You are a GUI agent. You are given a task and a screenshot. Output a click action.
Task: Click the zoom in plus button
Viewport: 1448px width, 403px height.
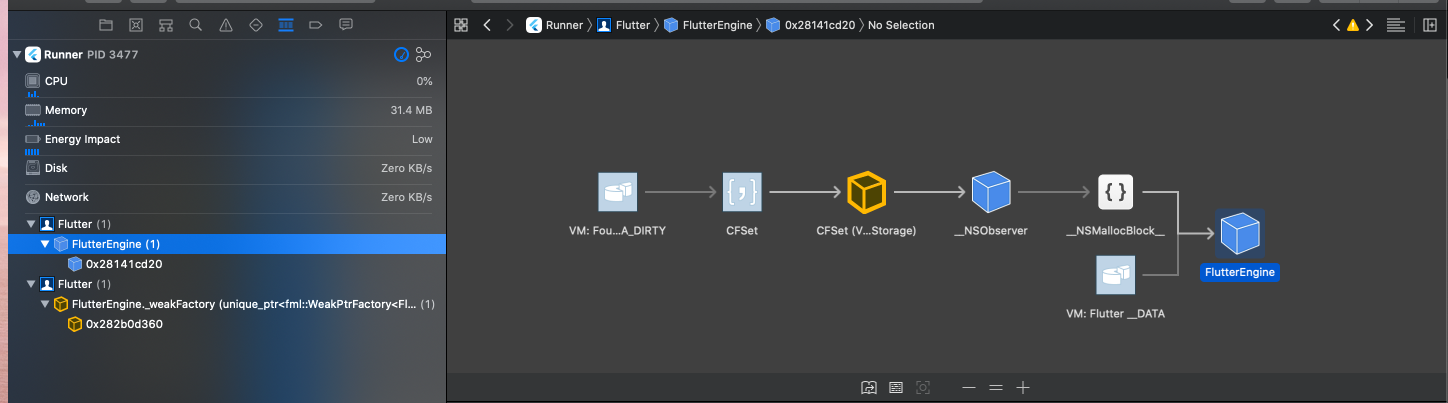(x=1022, y=387)
